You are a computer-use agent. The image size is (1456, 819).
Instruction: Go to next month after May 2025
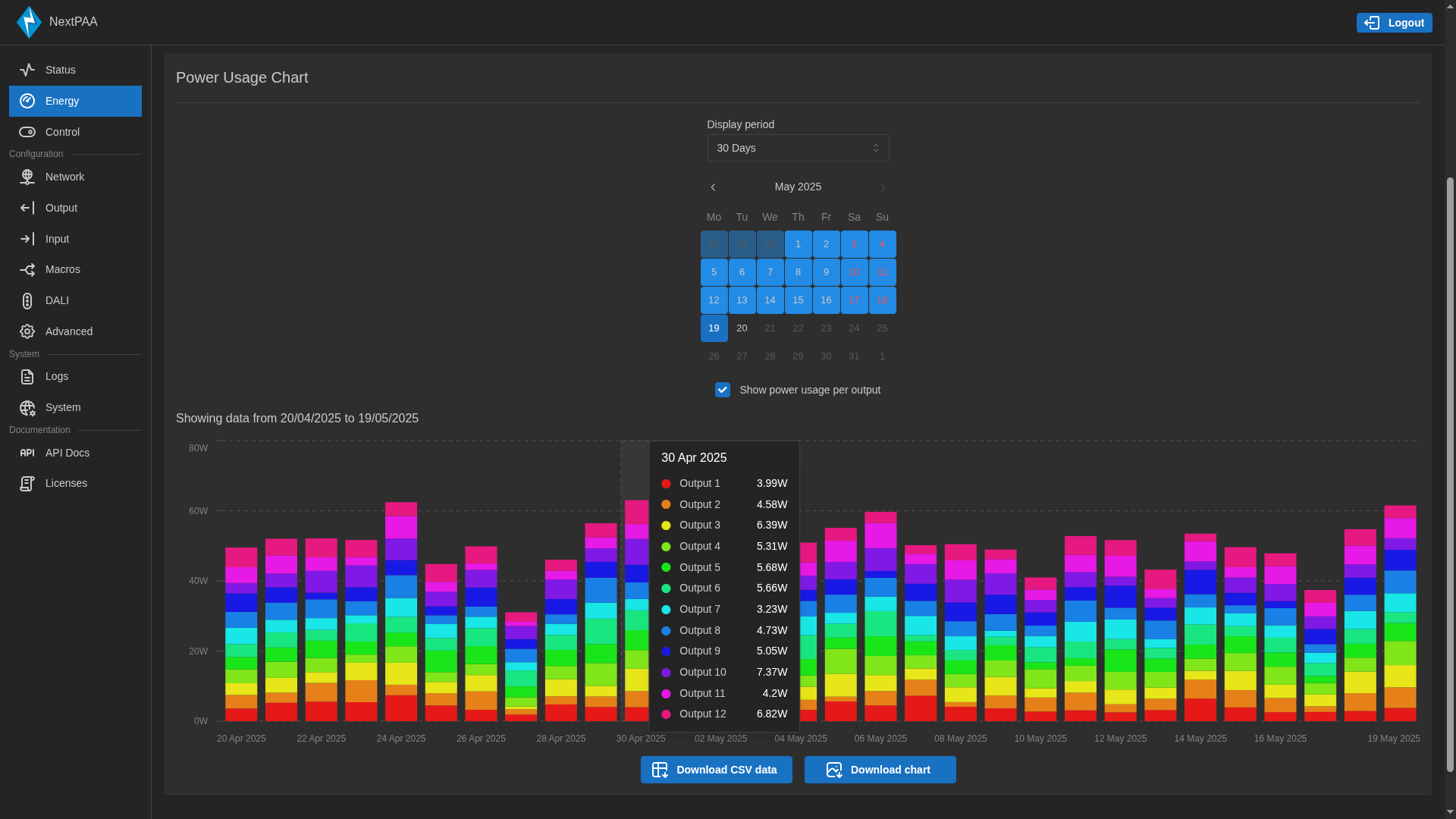883,187
